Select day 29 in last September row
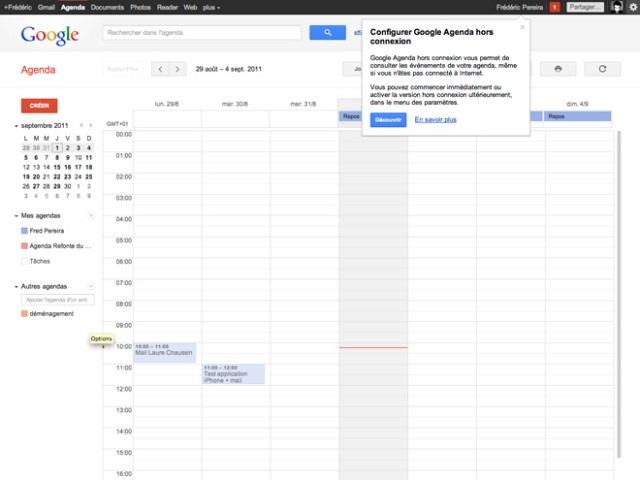 coord(57,186)
